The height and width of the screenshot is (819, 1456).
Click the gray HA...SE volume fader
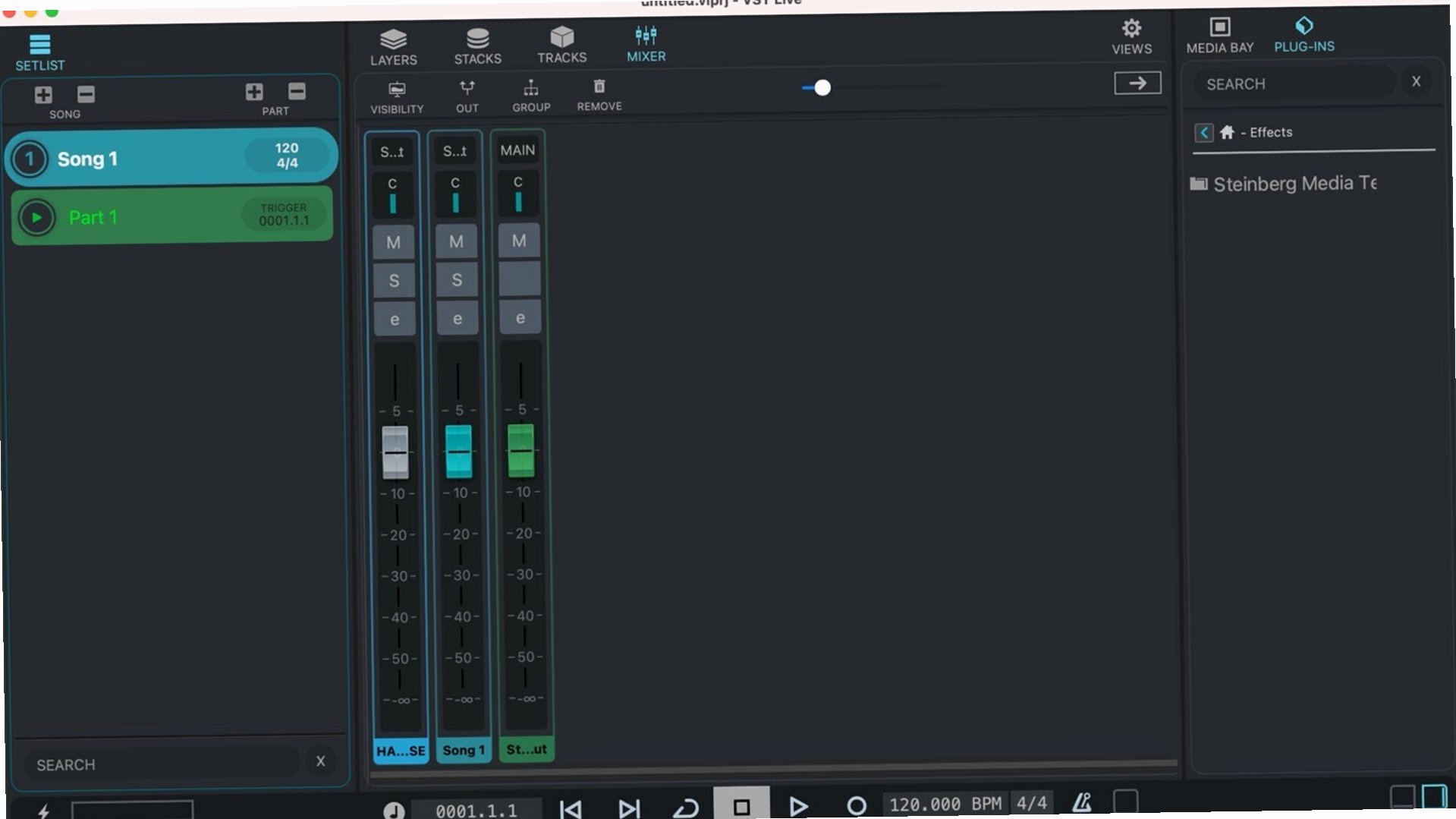(x=395, y=452)
